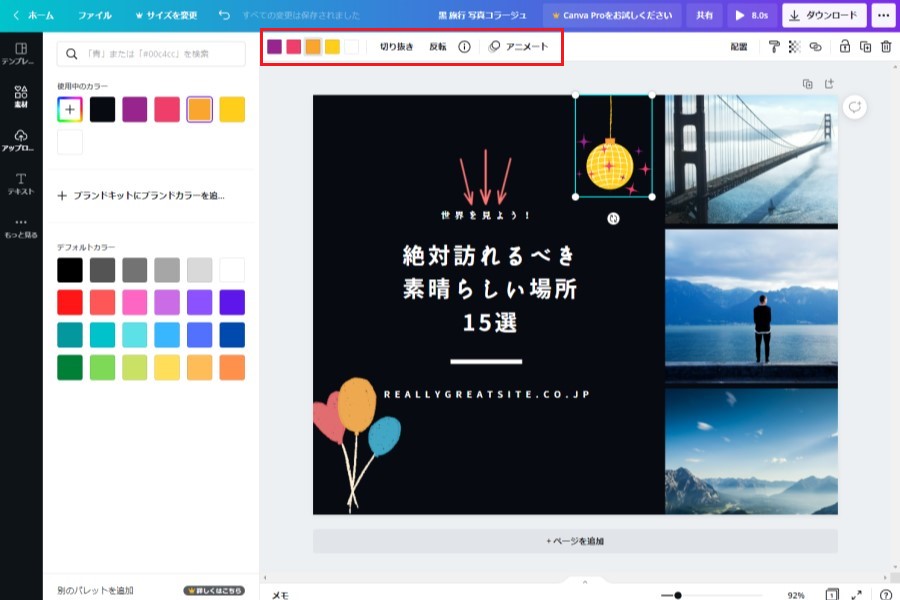
Task: Open the transparency checkerboard icon
Action: pos(794,47)
